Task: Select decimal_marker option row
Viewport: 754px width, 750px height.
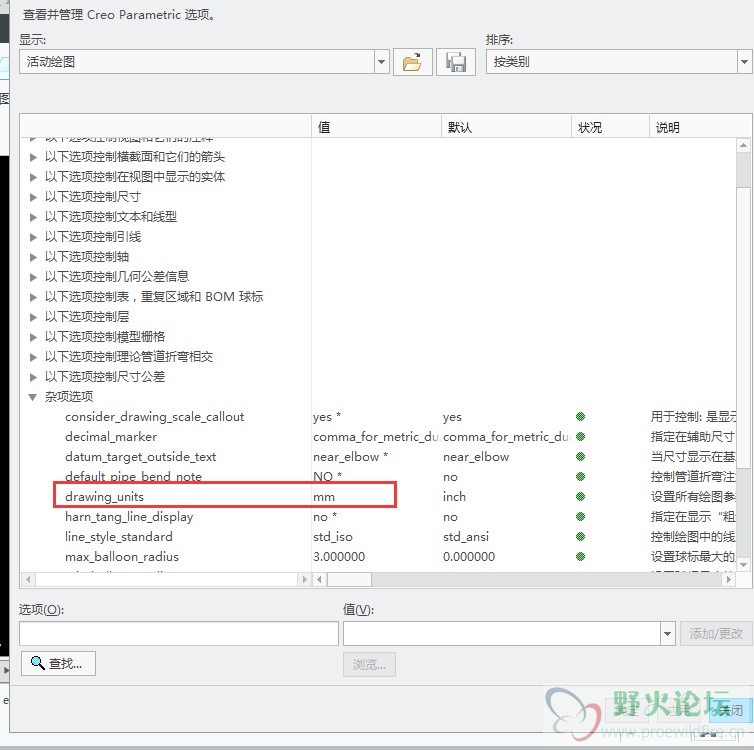Action: 111,437
